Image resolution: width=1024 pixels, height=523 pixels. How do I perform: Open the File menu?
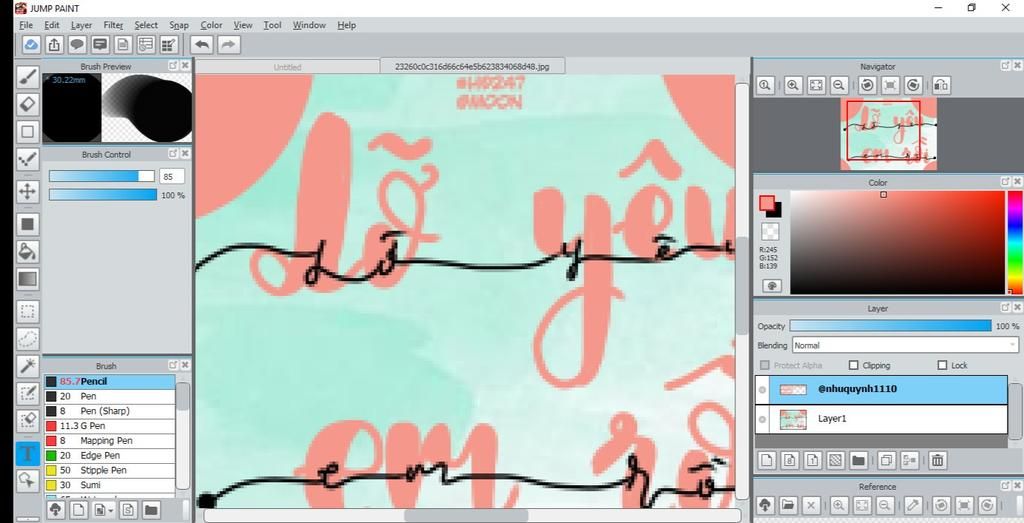(x=26, y=25)
